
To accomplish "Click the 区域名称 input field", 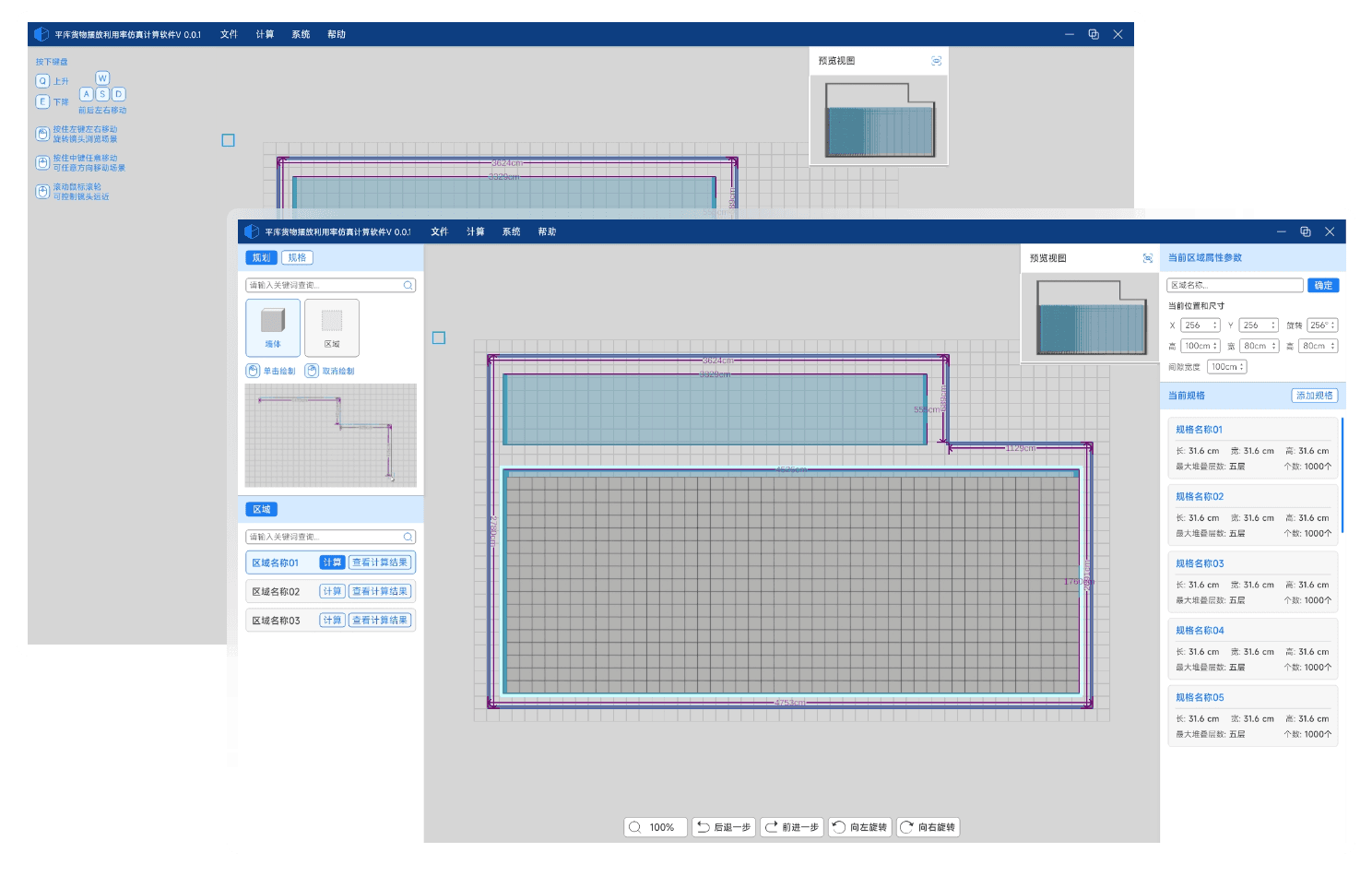I will click(1235, 286).
